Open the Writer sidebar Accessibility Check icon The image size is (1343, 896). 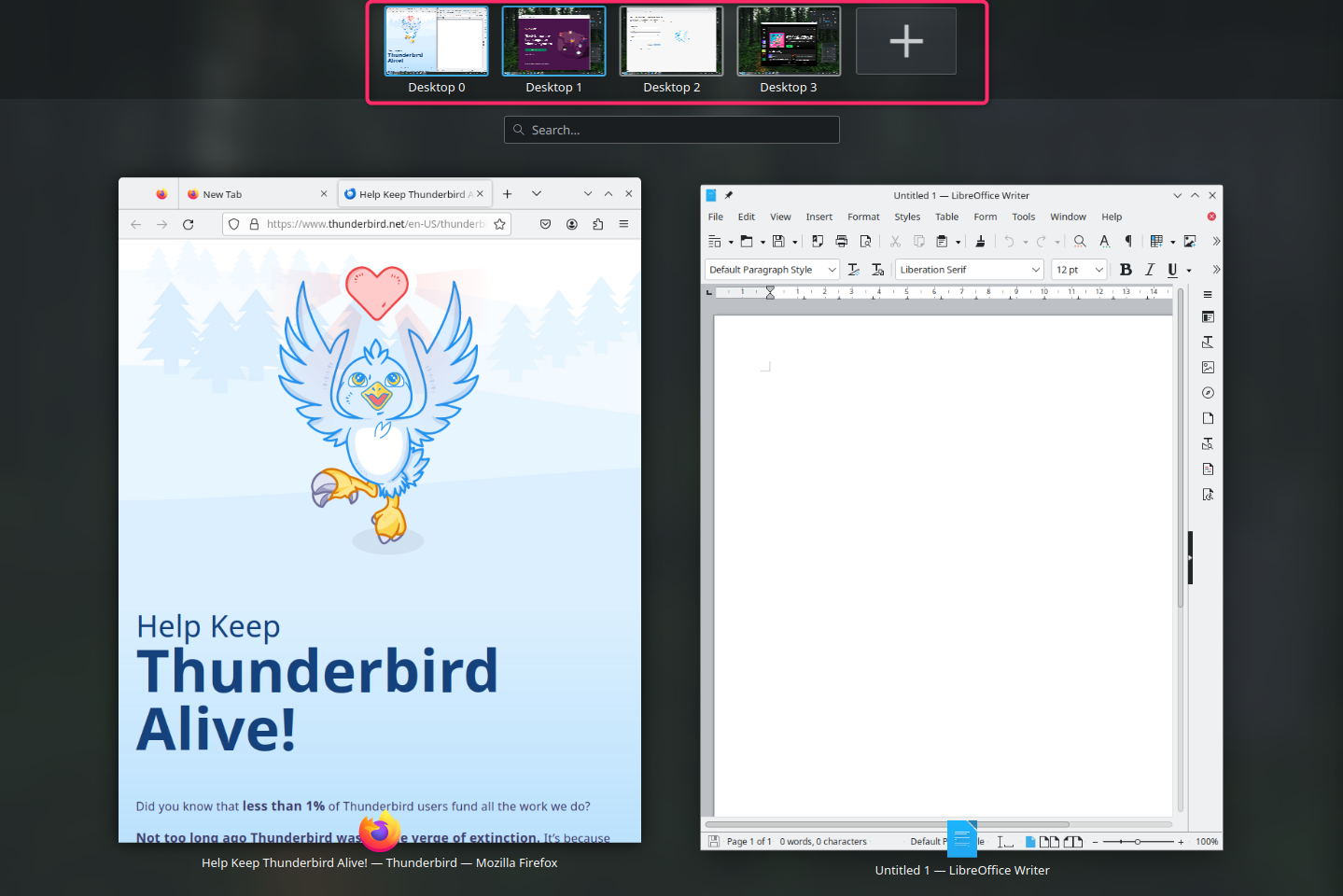[1208, 495]
